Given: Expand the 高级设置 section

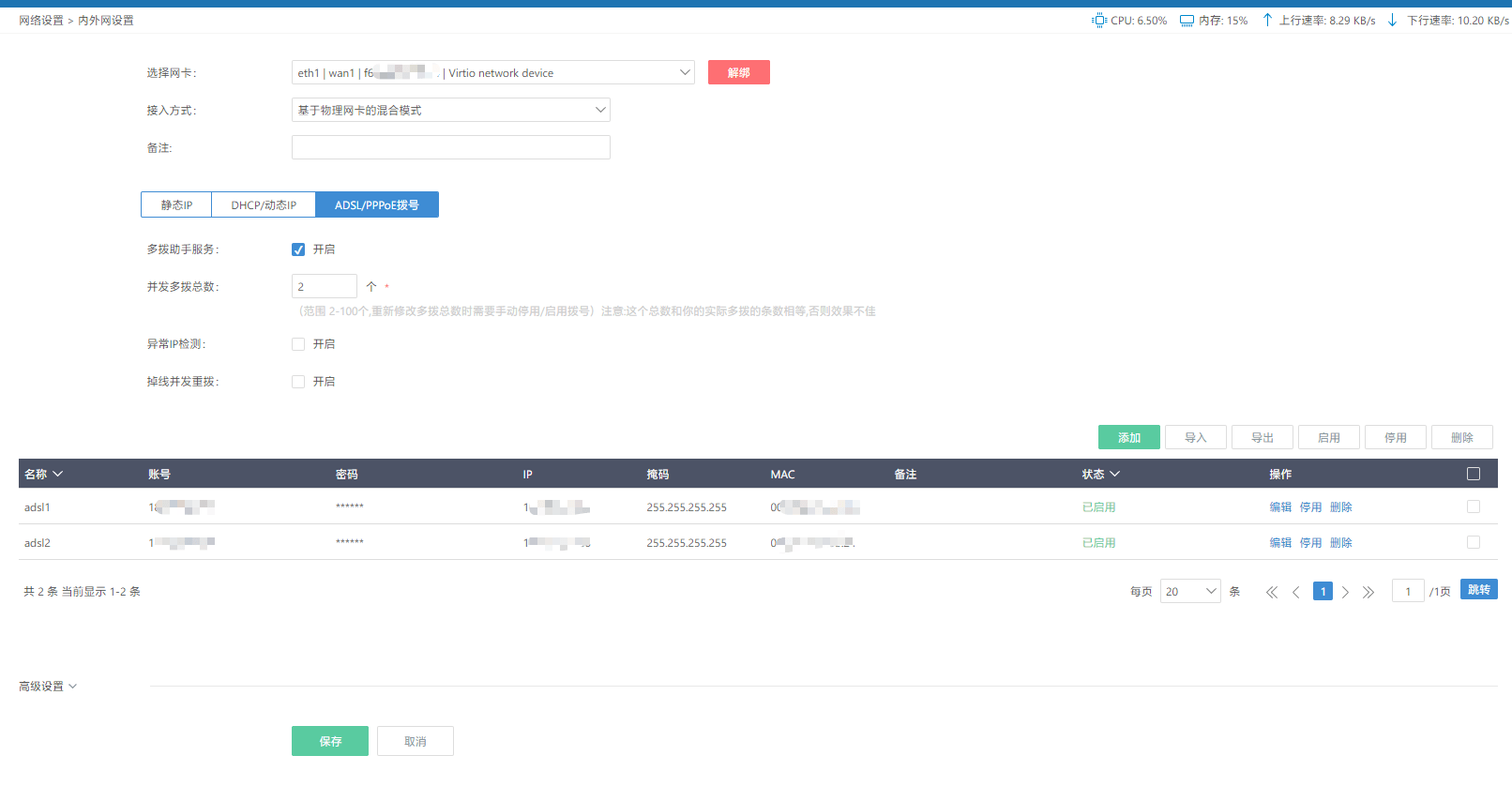Looking at the screenshot, I should (x=48, y=687).
